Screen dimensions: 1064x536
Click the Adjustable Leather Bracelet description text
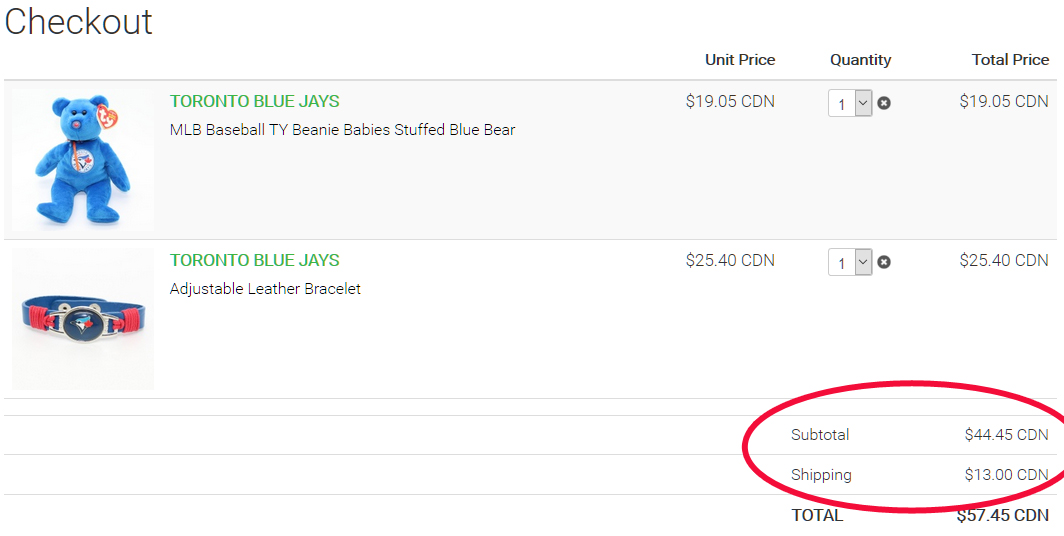[265, 289]
